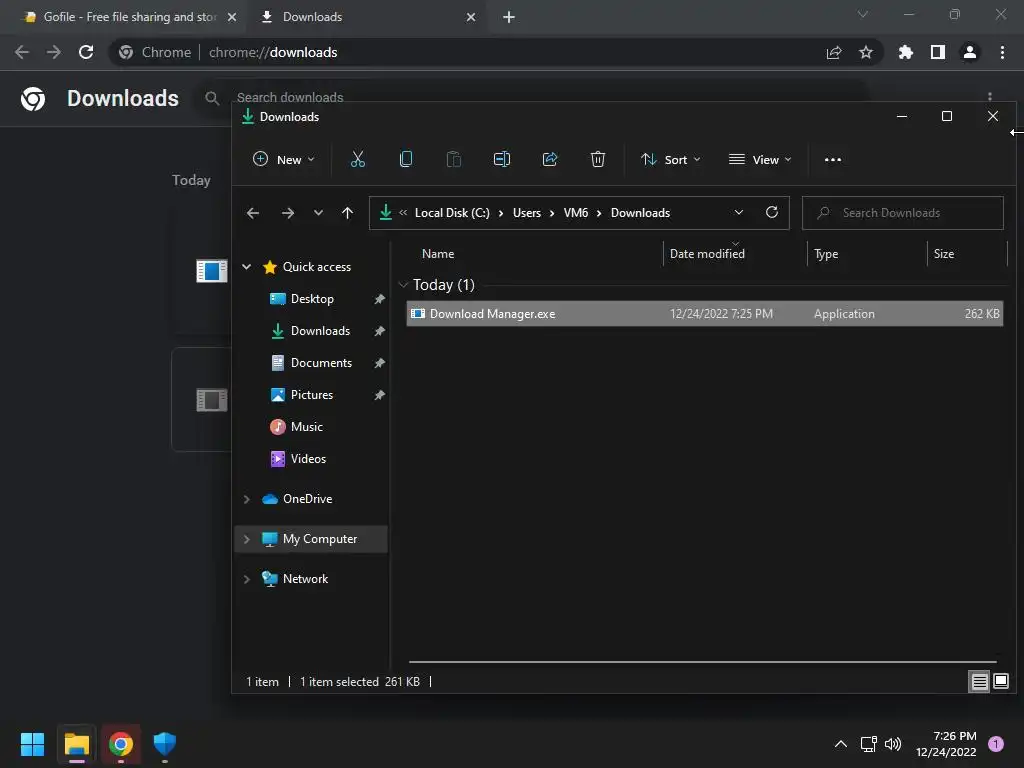
Task: Go back in File Explorer navigation
Action: point(253,213)
